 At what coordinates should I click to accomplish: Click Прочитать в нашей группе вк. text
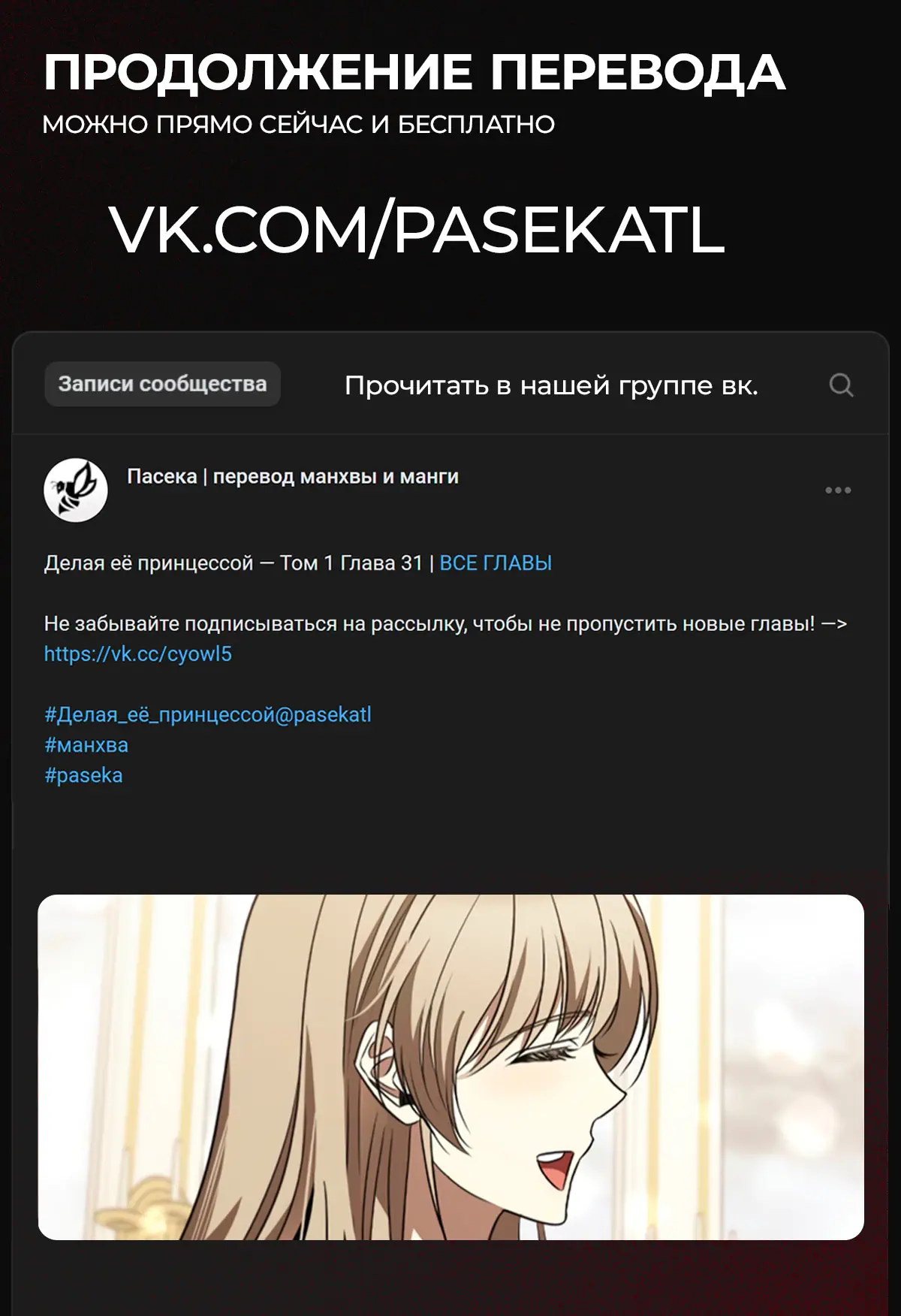click(x=551, y=385)
